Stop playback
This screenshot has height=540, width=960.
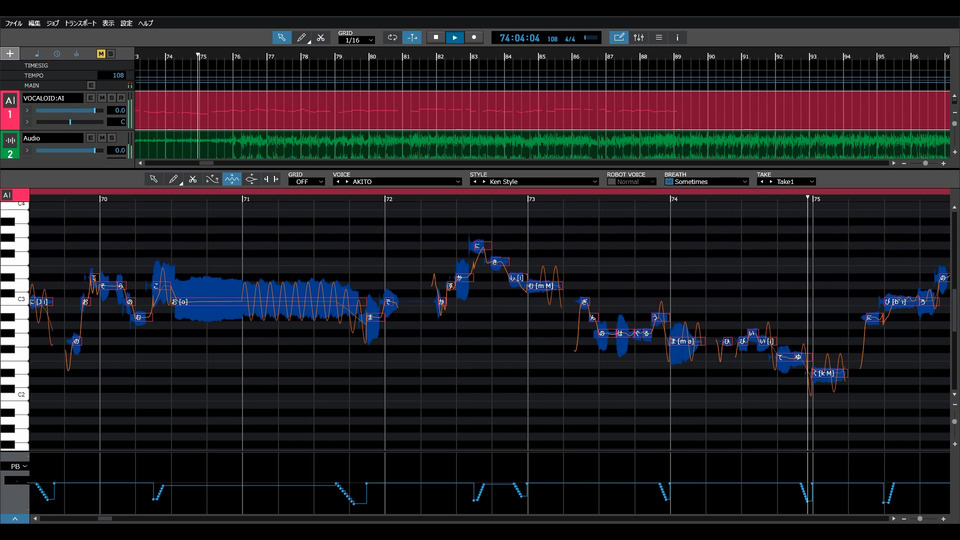[x=436, y=37]
